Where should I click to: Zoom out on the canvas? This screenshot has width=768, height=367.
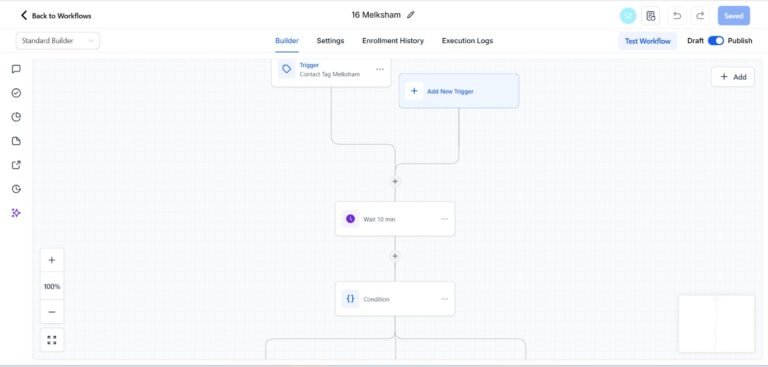pyautogui.click(x=52, y=312)
